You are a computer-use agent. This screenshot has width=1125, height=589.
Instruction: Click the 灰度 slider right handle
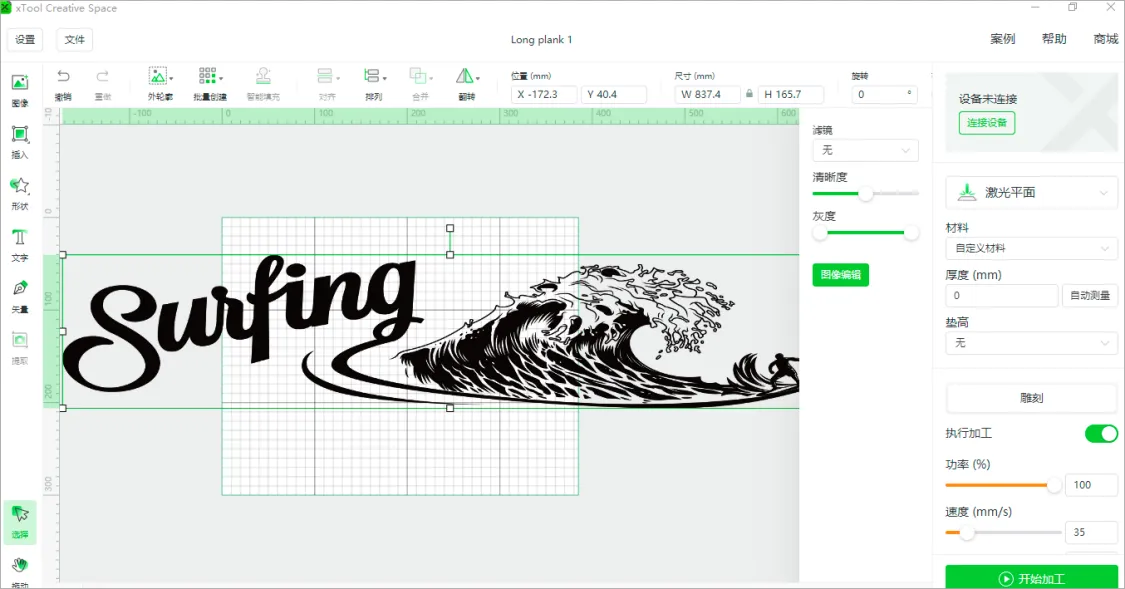[910, 232]
